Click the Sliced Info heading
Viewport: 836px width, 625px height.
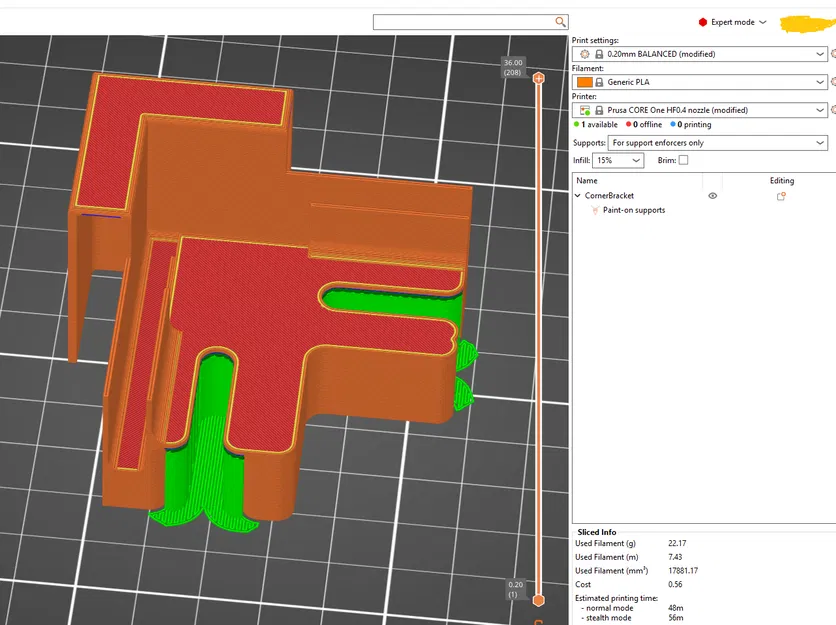pos(597,532)
